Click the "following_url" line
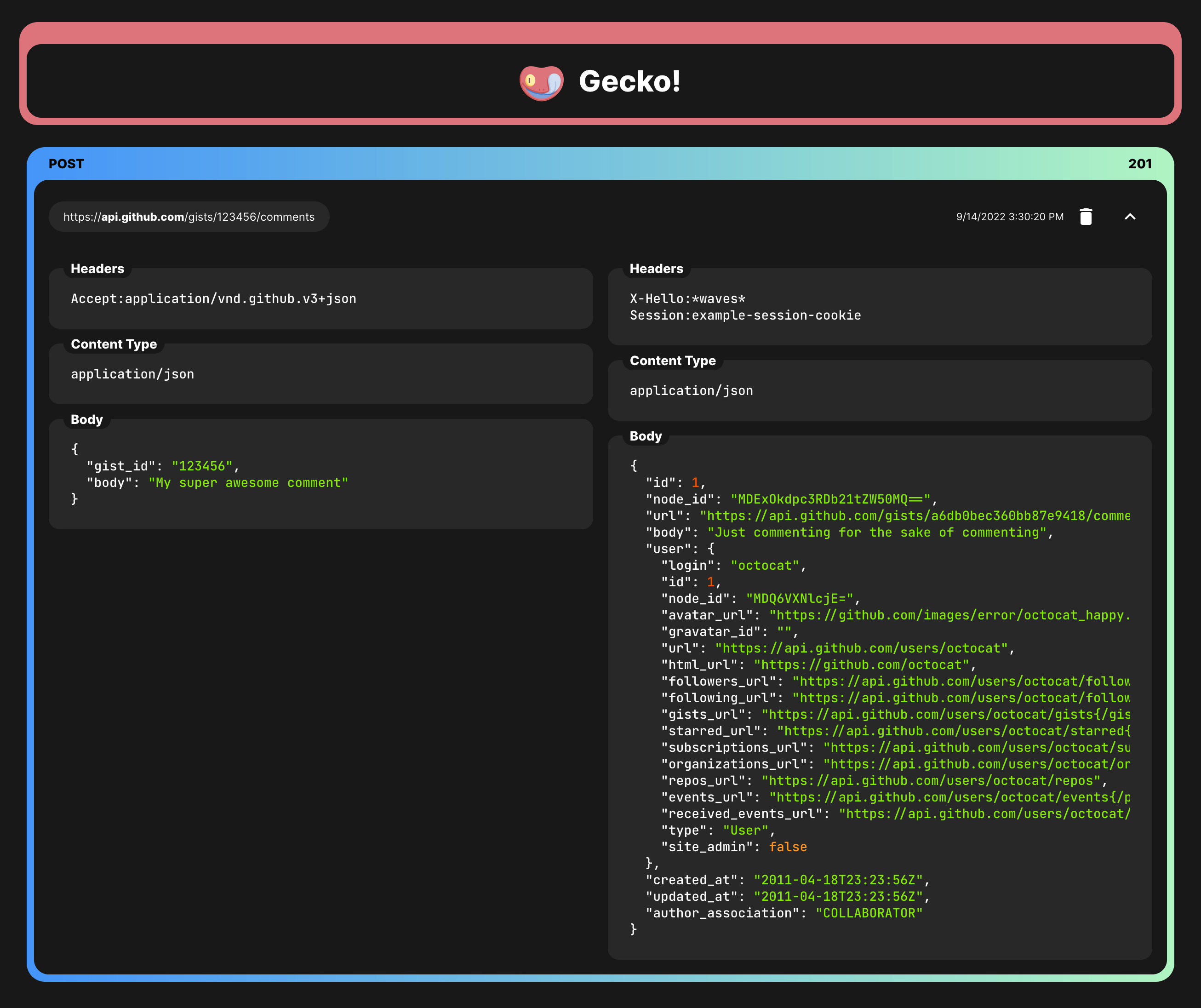1201x1008 pixels. (896, 698)
